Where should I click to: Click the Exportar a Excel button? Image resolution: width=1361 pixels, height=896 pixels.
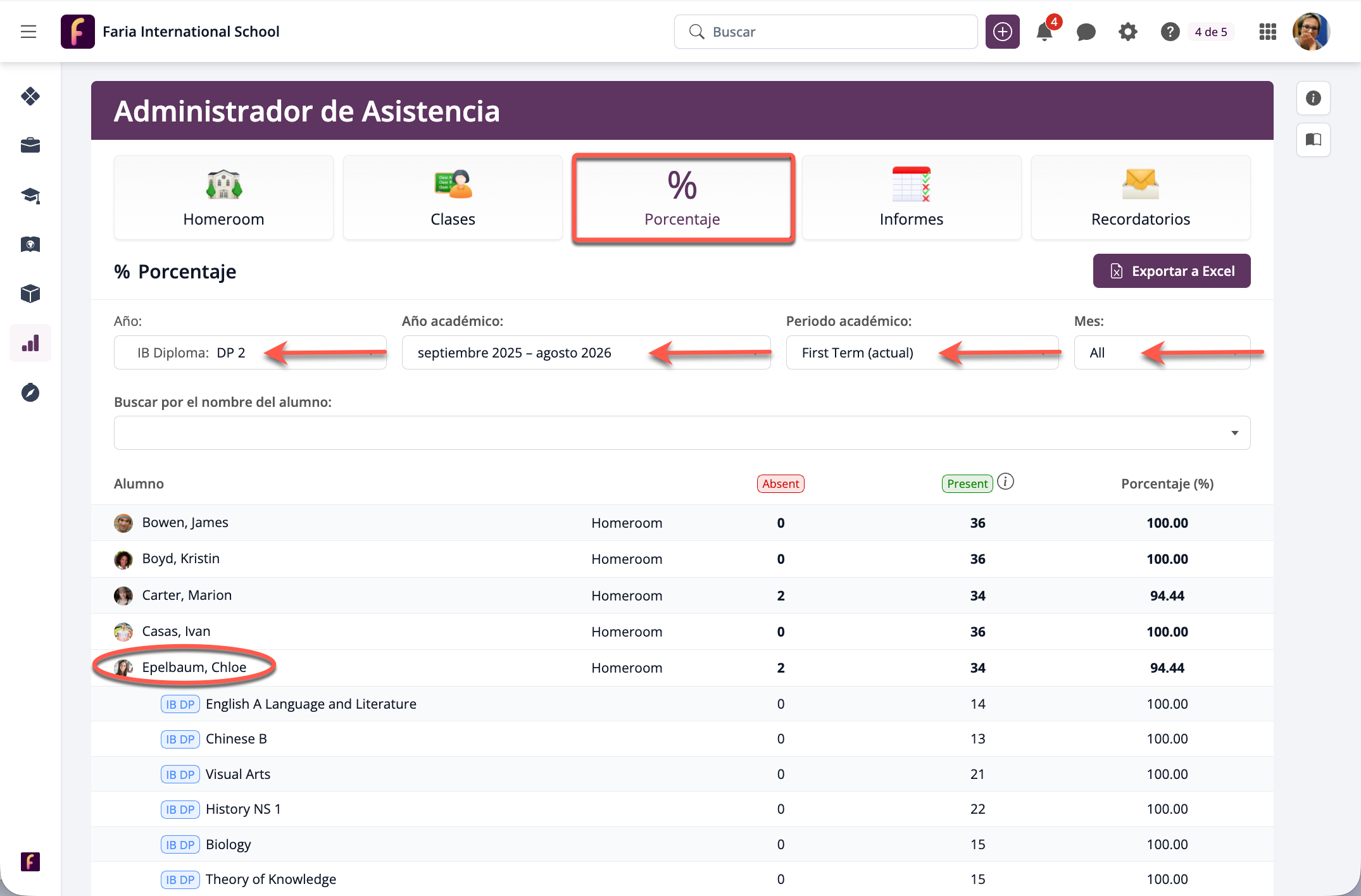[x=1171, y=271]
